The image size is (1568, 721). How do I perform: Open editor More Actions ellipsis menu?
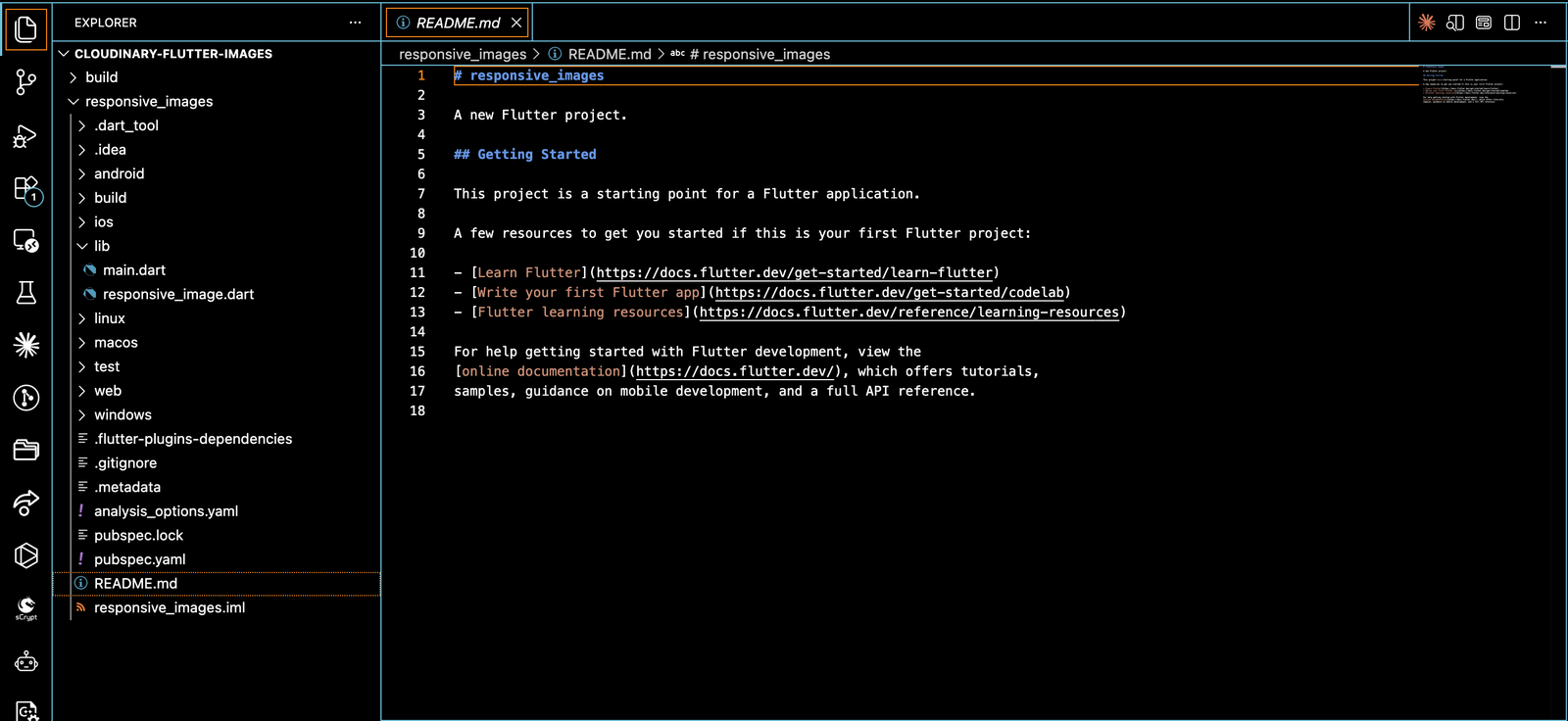click(1541, 23)
